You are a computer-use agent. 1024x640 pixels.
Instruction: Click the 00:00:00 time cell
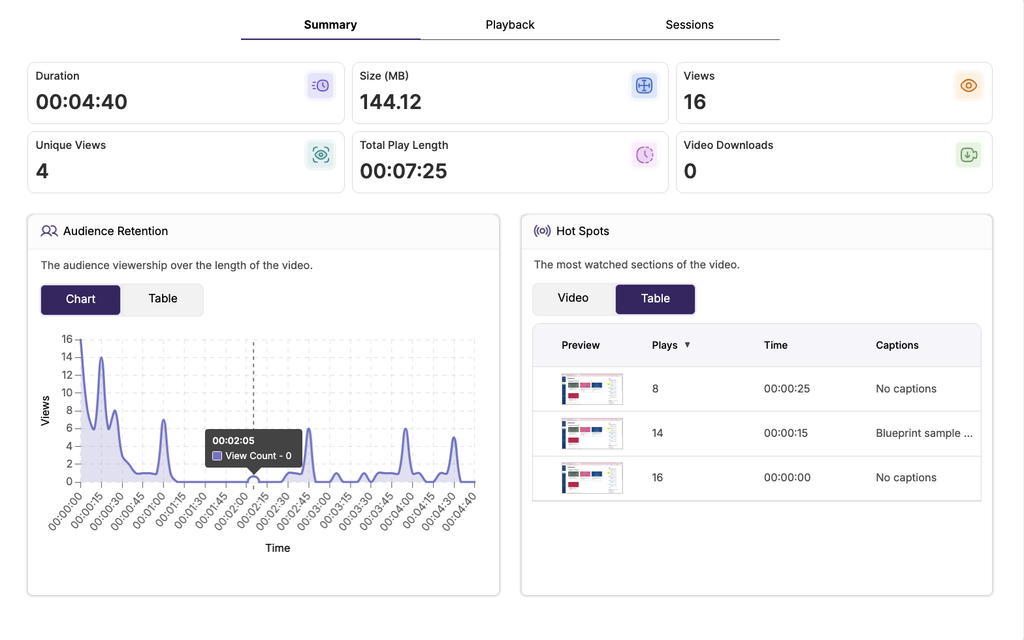[787, 477]
